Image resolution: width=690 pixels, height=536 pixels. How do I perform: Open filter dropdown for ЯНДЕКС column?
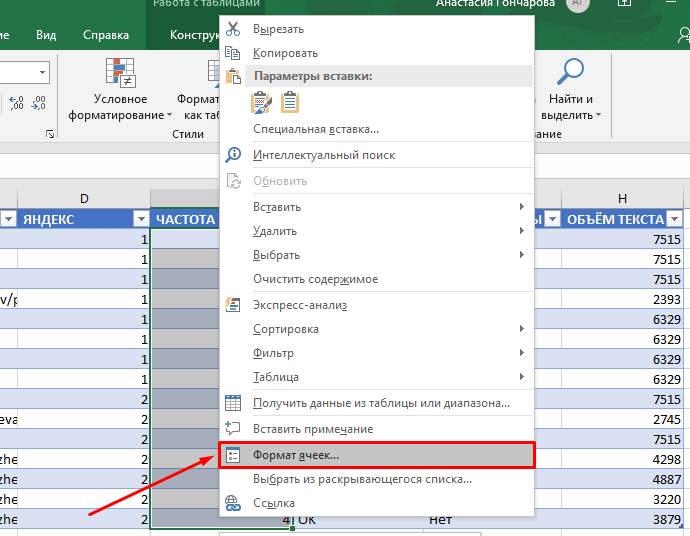tap(141, 219)
